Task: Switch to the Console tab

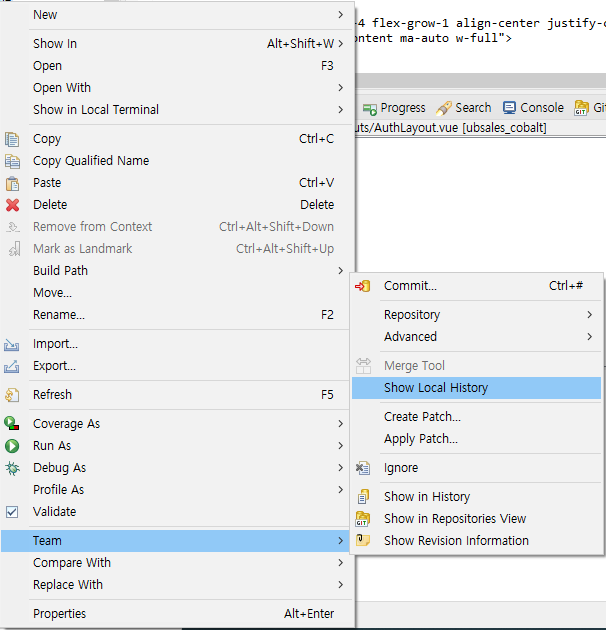Action: 534,108
